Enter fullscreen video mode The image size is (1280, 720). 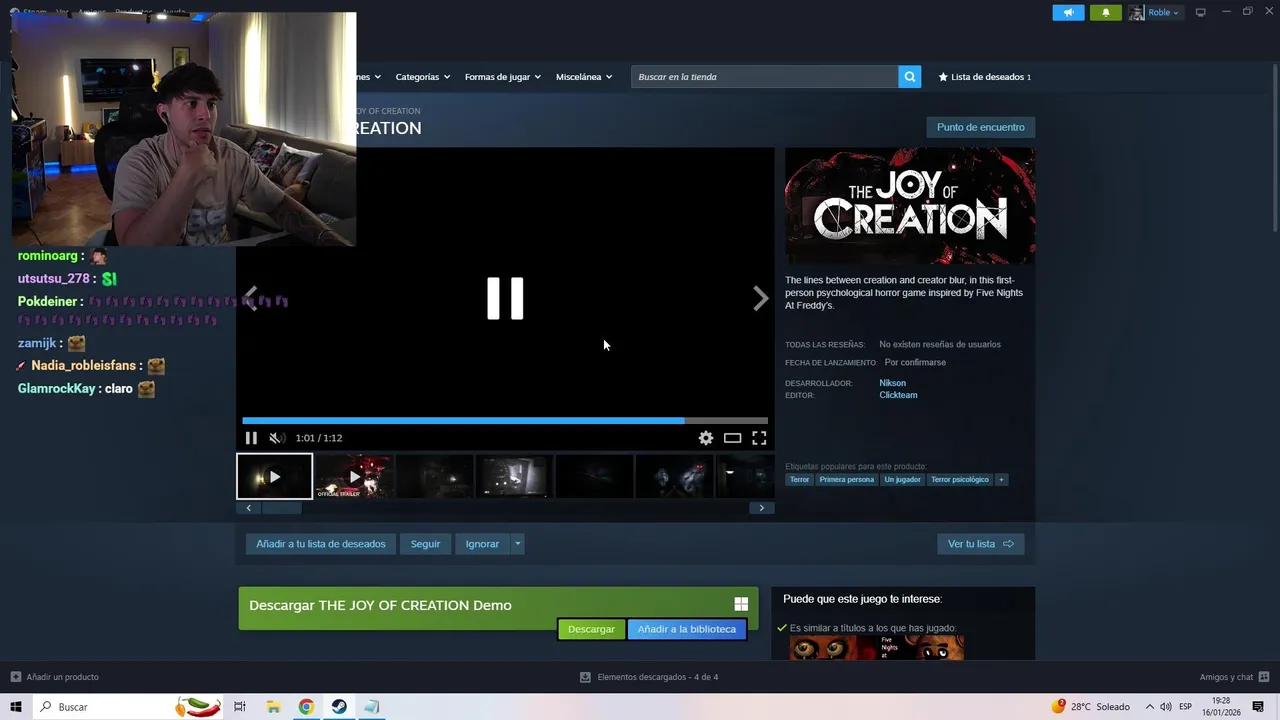tap(759, 438)
